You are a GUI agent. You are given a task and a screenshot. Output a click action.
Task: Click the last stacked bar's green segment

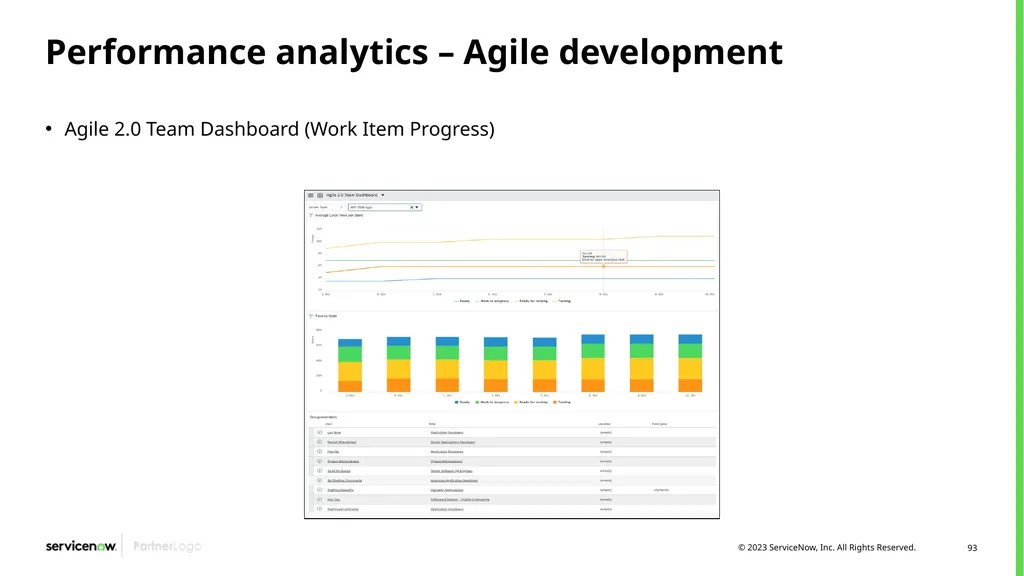point(690,350)
